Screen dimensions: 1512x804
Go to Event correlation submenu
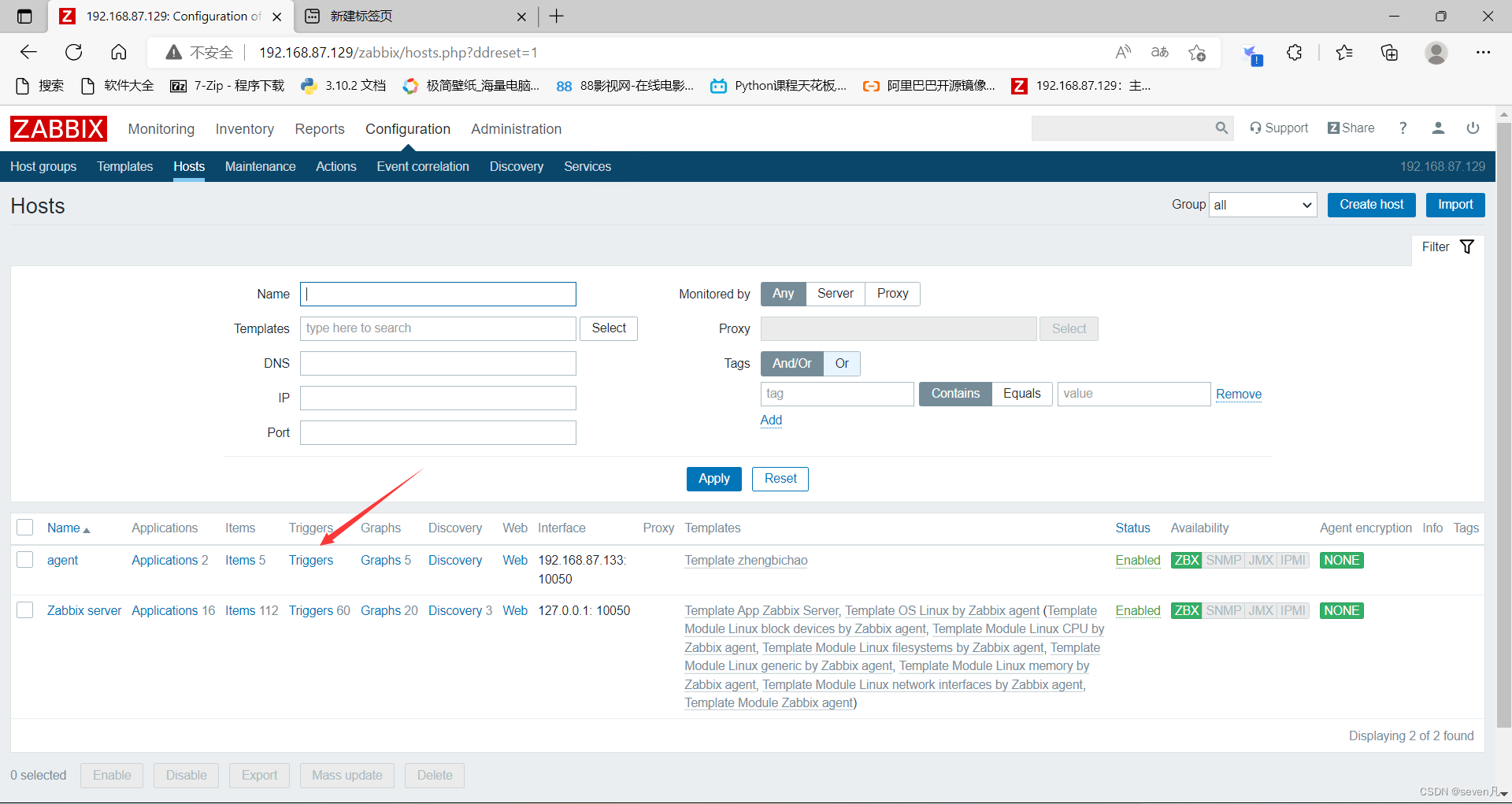point(423,166)
